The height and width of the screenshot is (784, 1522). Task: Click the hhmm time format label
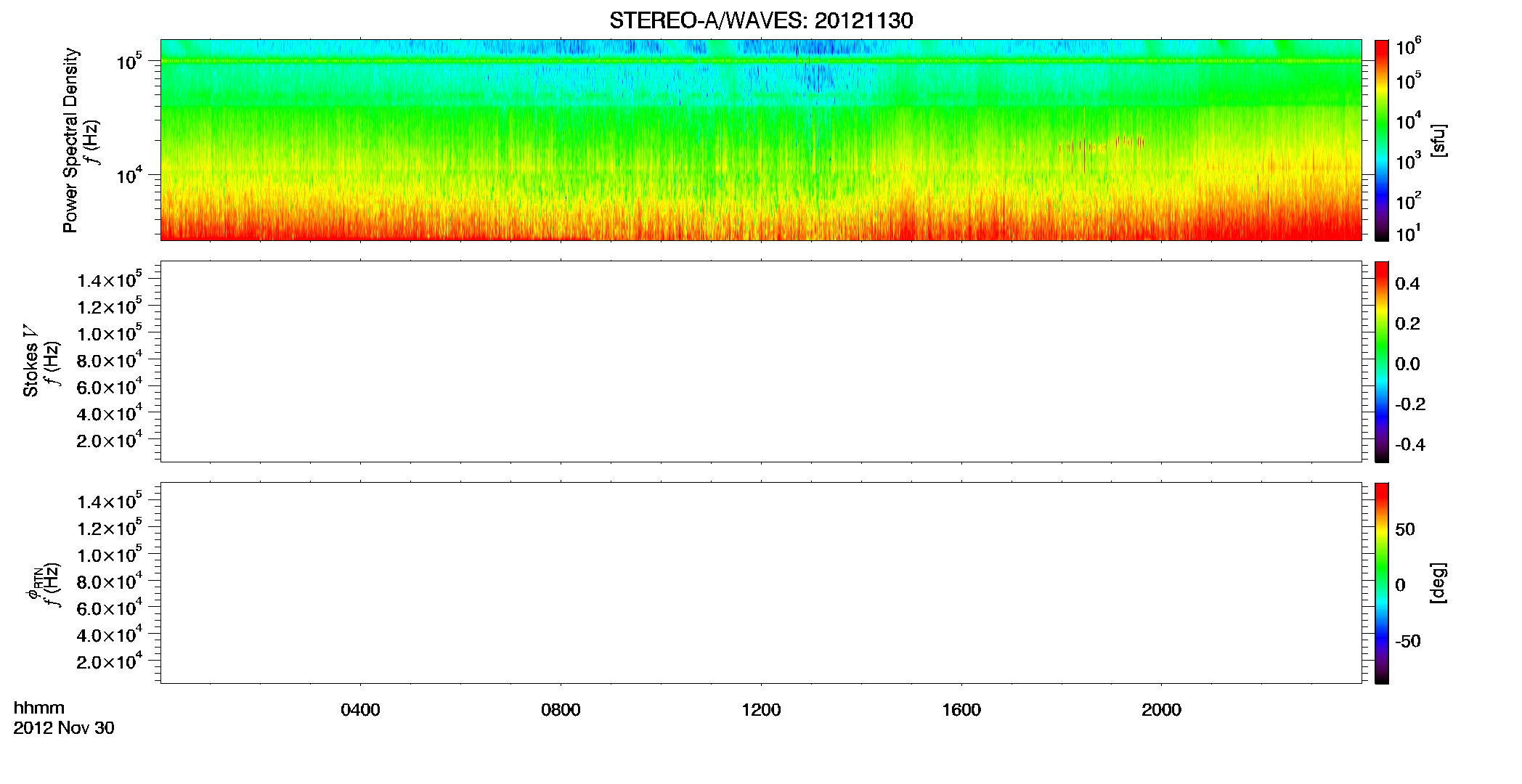click(39, 709)
